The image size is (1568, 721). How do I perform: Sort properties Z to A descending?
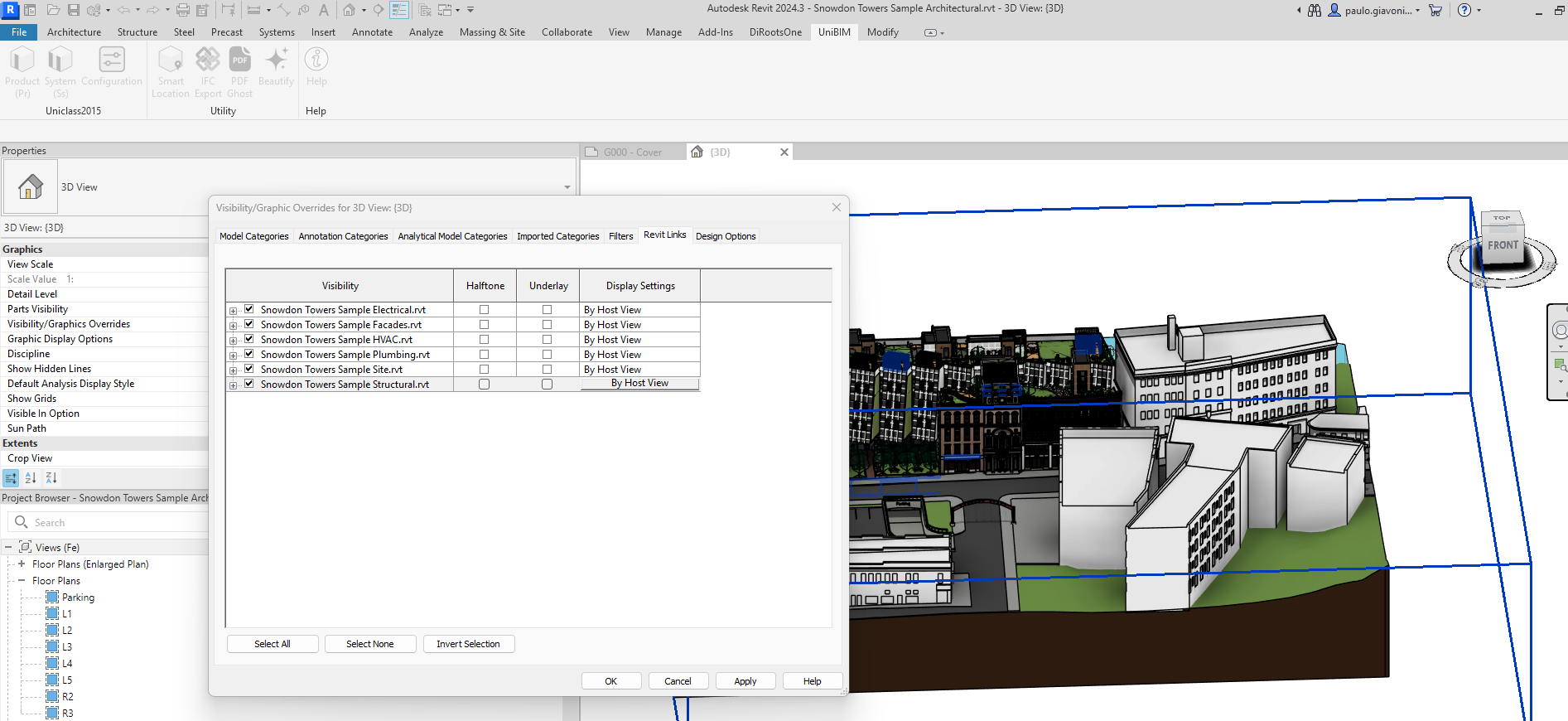point(51,478)
